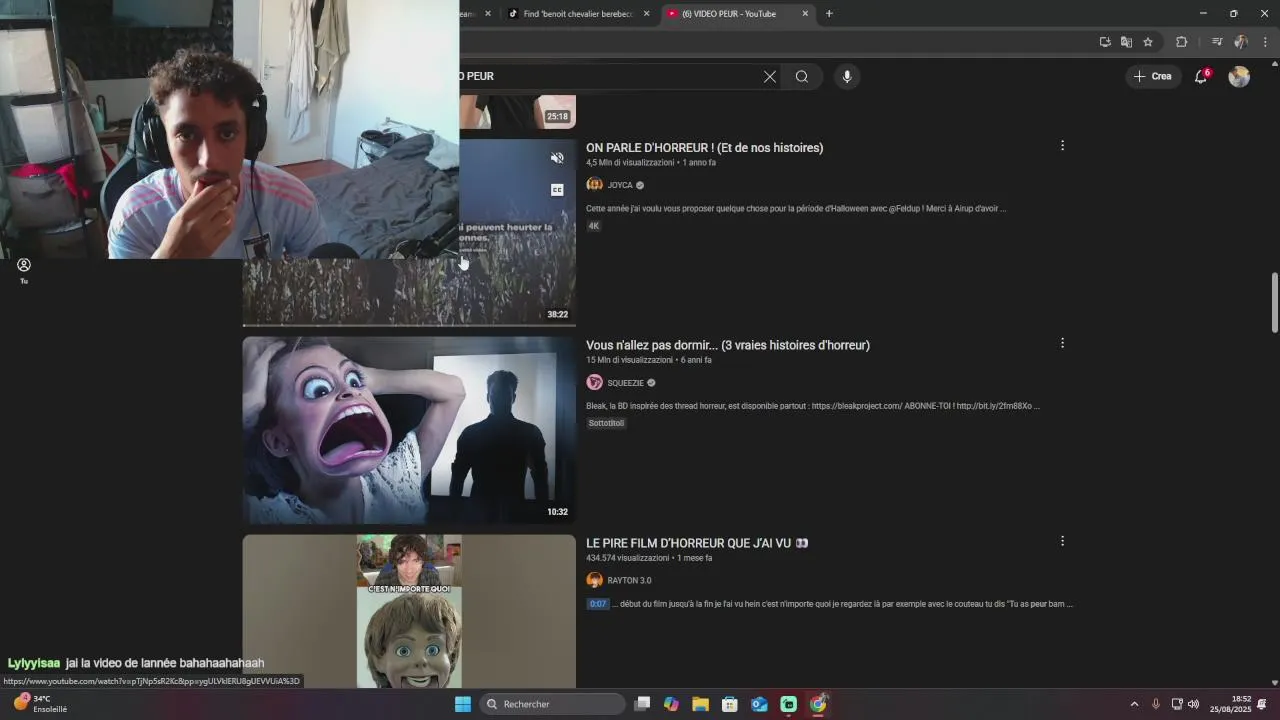Screen dimensions: 1280x720
Task: Unmute the hovered video preview
Action: click(557, 158)
